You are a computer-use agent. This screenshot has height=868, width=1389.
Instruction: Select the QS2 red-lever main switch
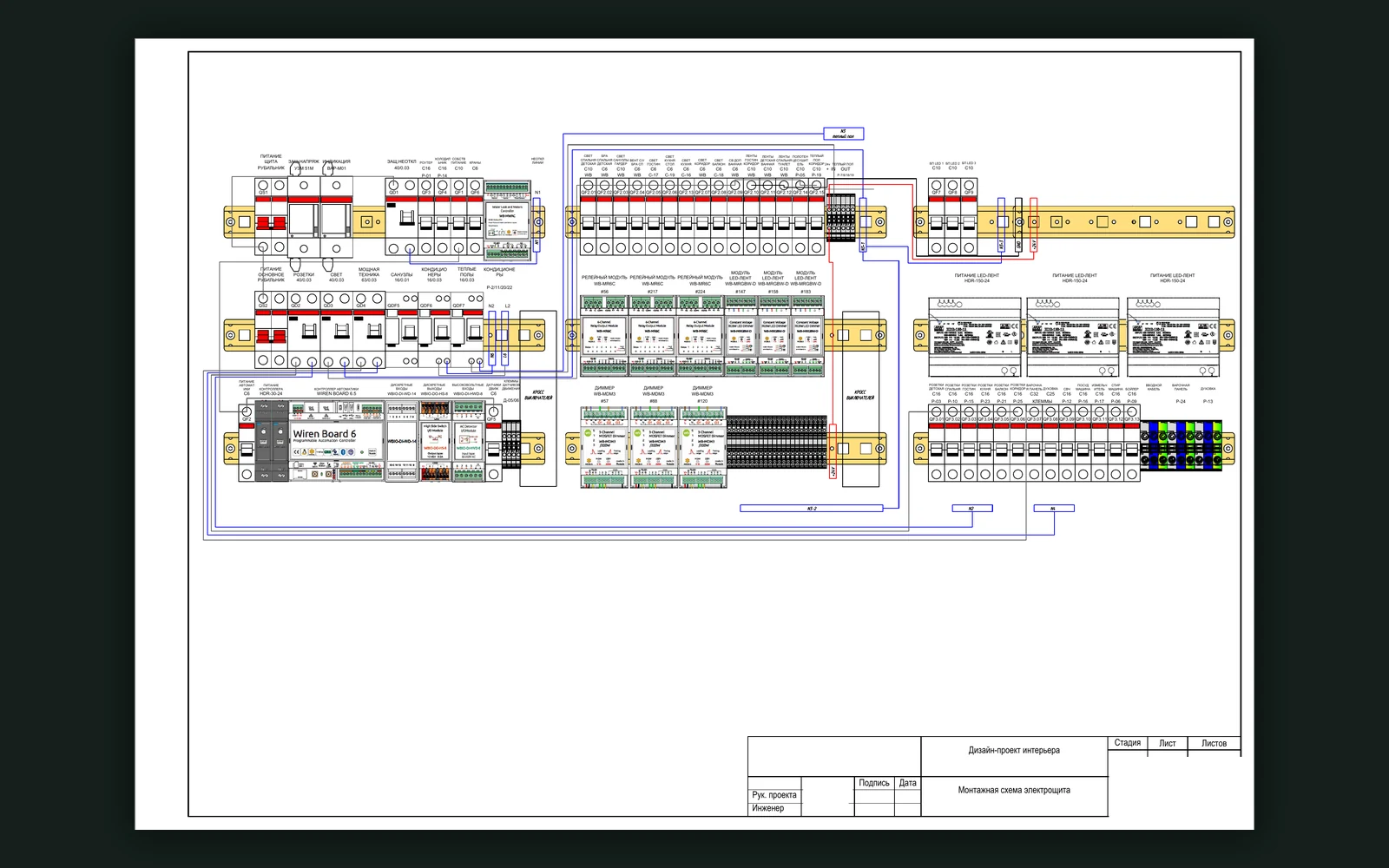[x=271, y=330]
